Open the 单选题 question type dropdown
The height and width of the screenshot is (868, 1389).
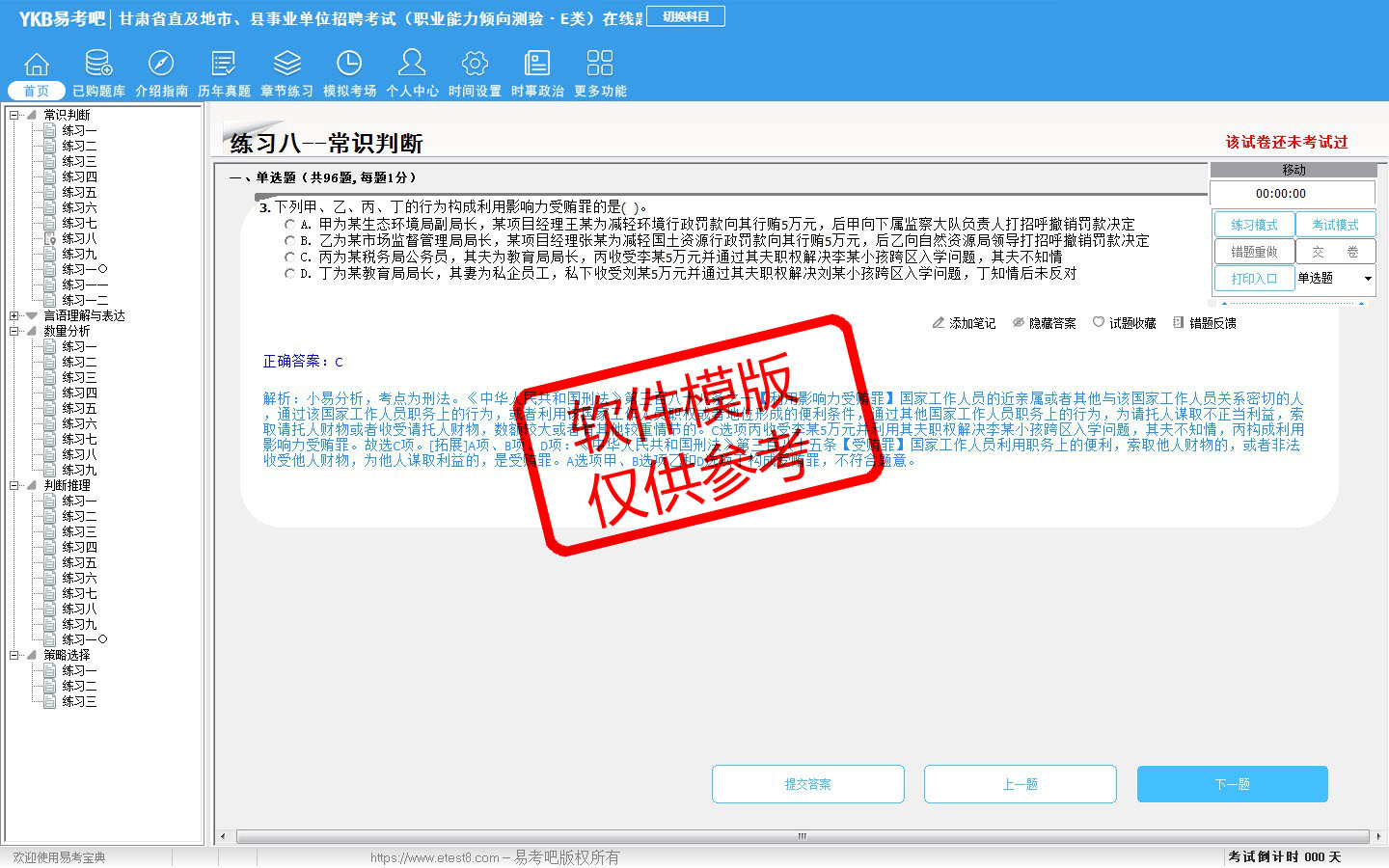1367,279
